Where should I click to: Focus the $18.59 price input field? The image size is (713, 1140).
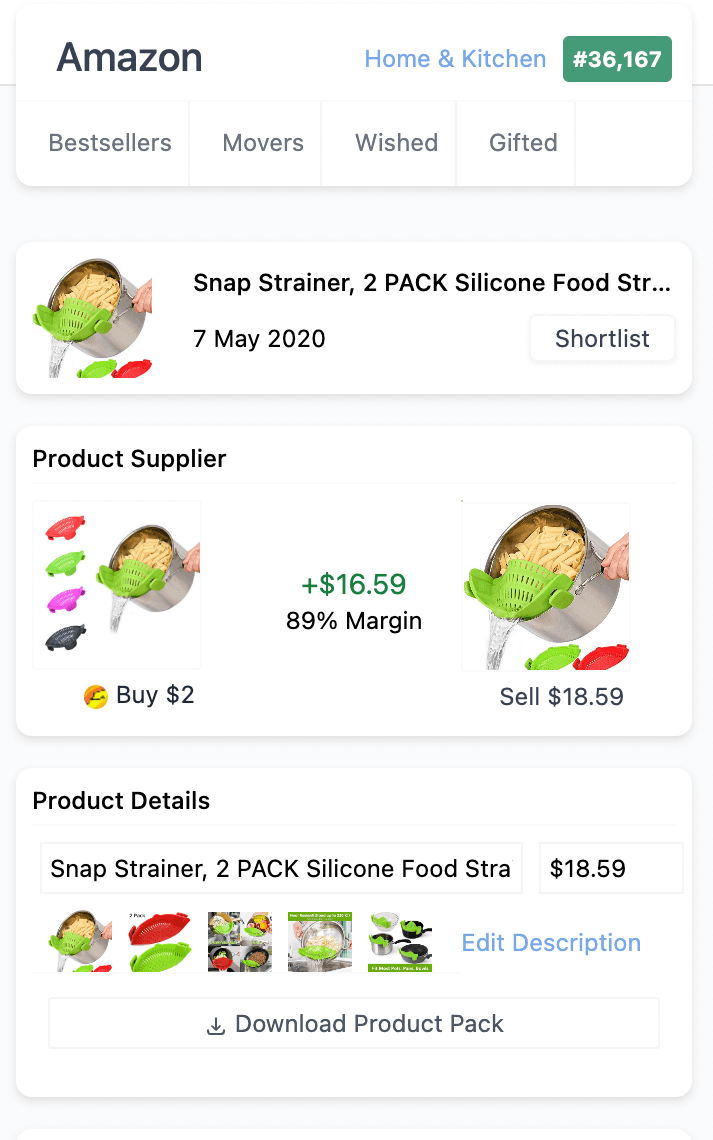(610, 868)
